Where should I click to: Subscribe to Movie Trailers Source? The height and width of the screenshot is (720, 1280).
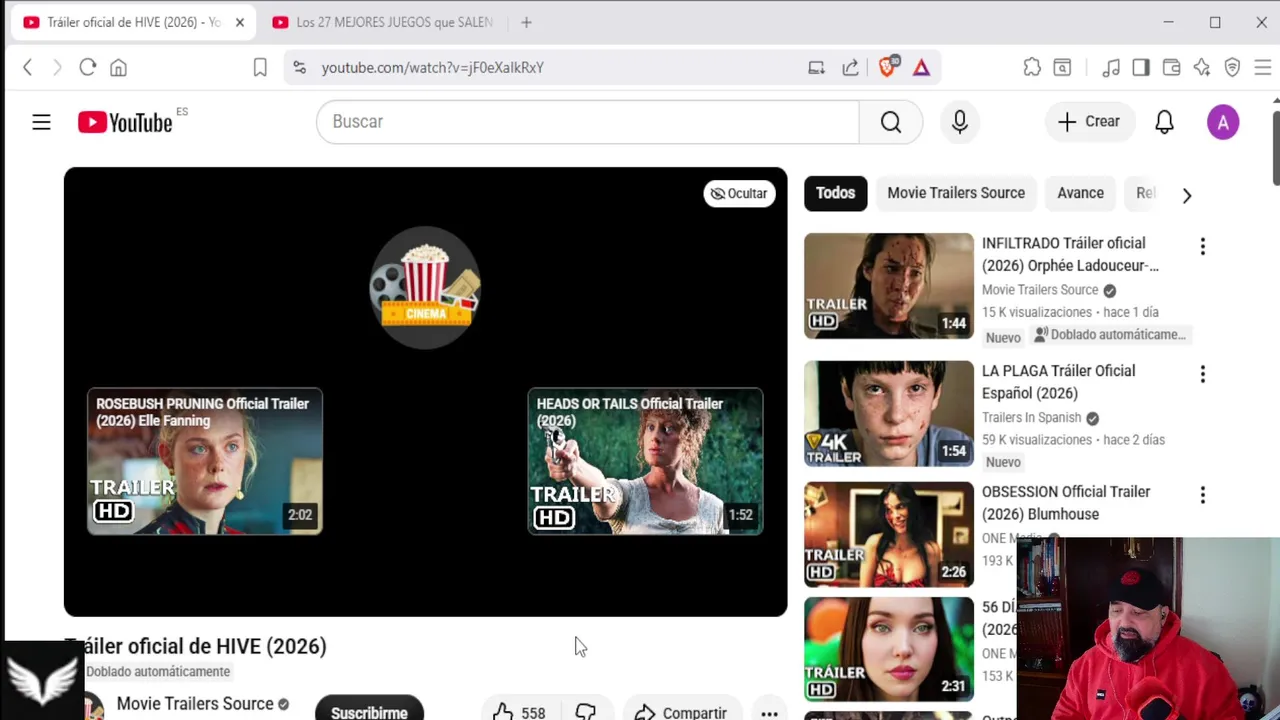pyautogui.click(x=369, y=711)
